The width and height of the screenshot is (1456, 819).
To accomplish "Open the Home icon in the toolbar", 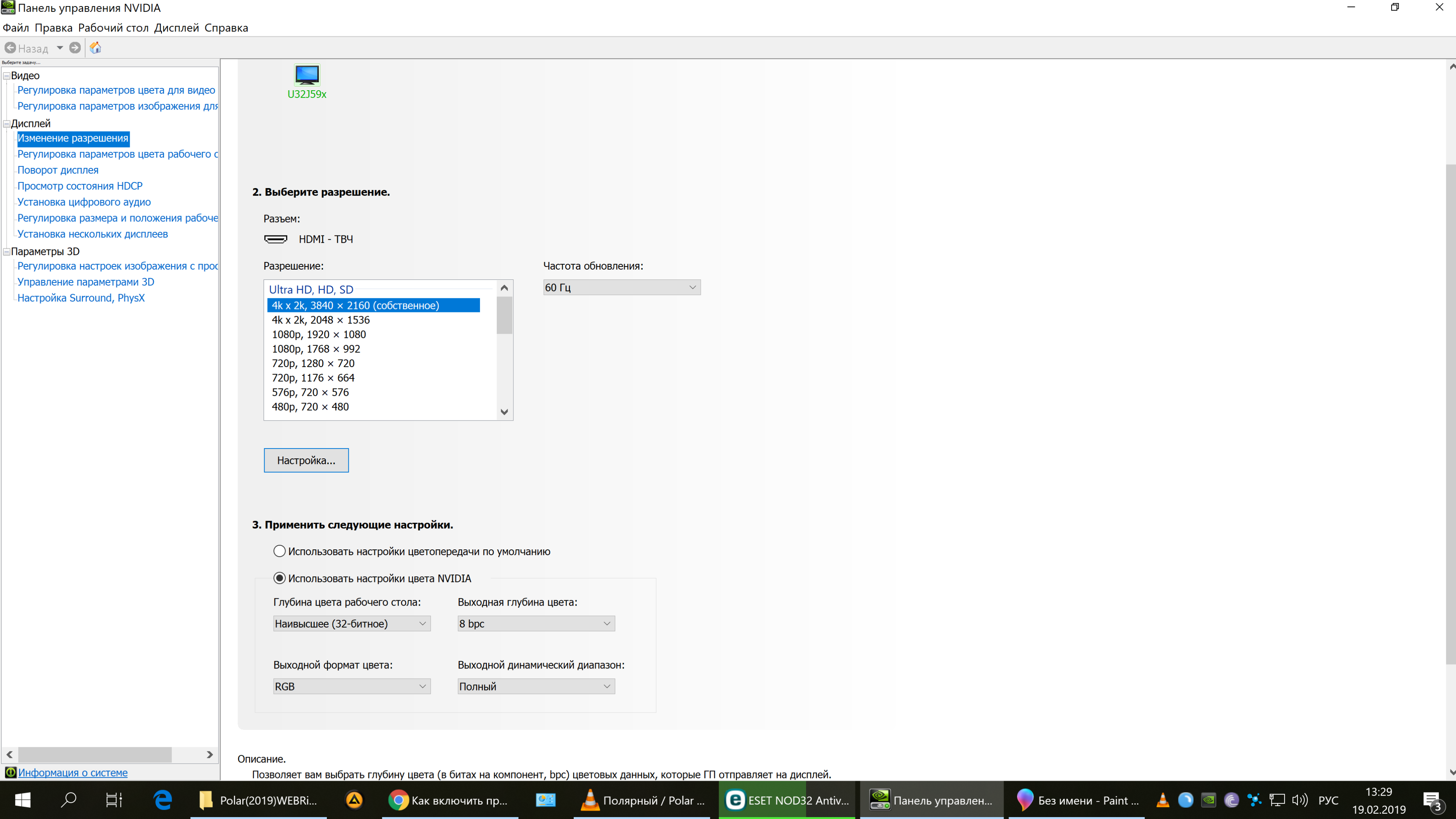I will point(96,48).
